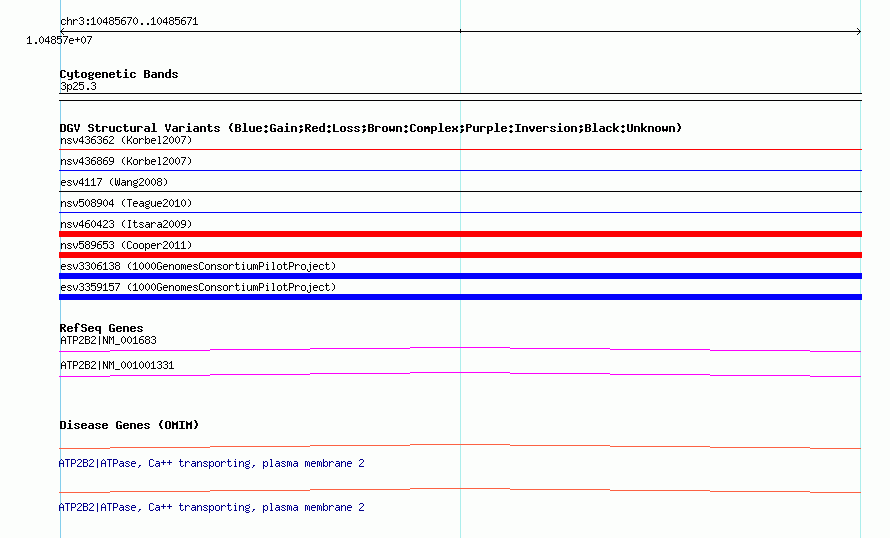Click the thick blue esv3359157 gain bar

click(x=460, y=297)
